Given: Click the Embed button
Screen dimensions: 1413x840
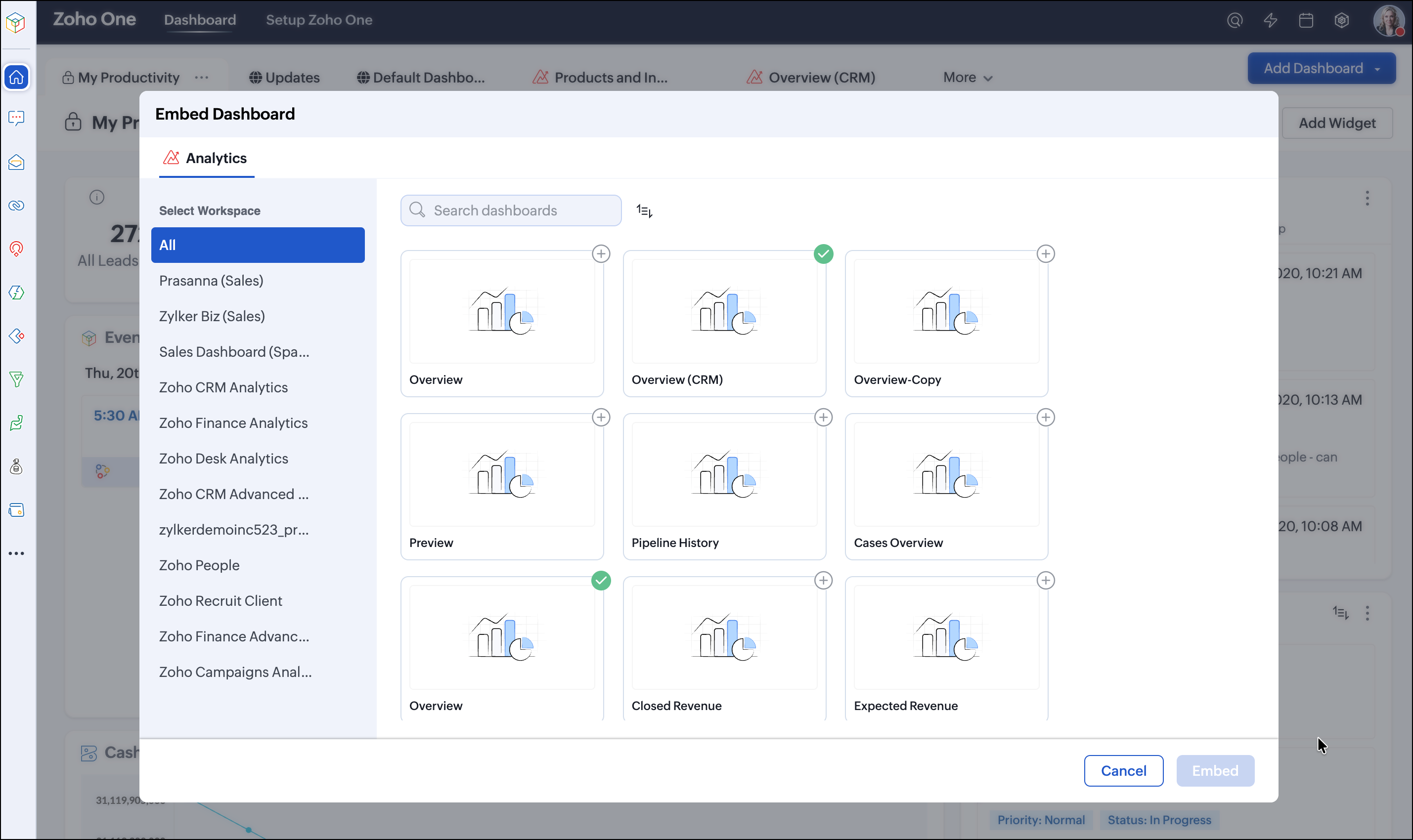Looking at the screenshot, I should click(1215, 770).
